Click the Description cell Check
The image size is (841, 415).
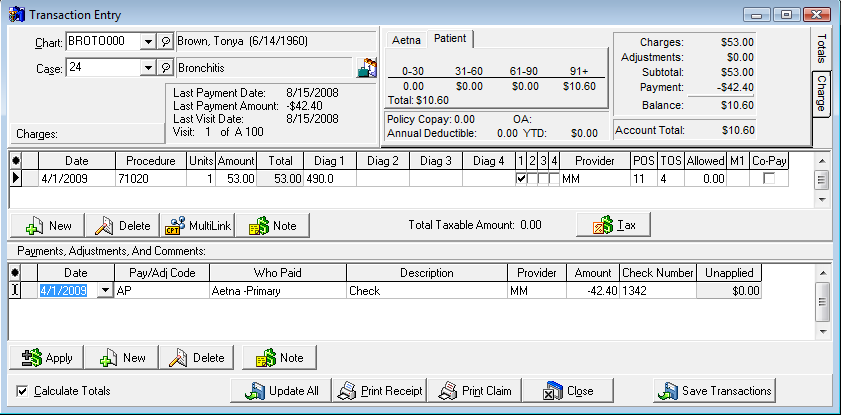[427, 291]
